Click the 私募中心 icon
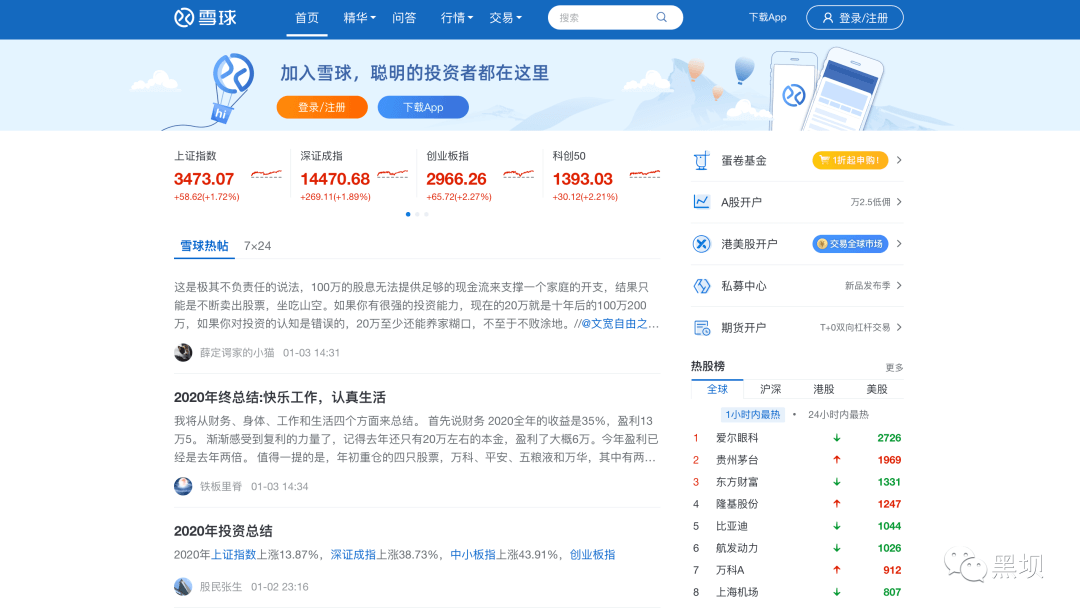Screen dimensions: 1080x614 pos(701,286)
